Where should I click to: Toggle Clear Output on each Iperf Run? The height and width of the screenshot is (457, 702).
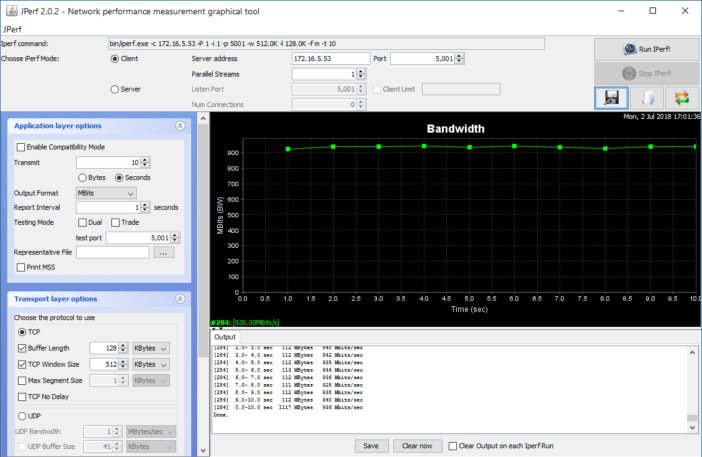(x=453, y=446)
